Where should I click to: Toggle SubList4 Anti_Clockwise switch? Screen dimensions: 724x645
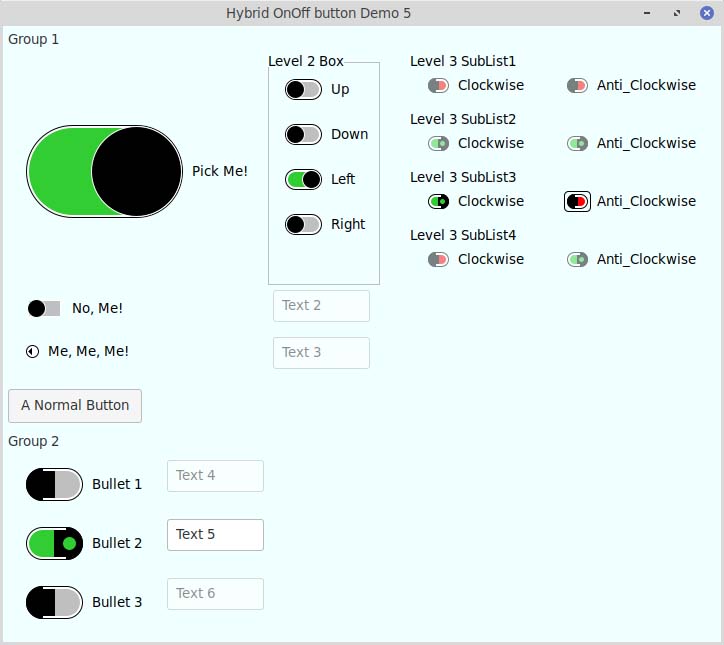(577, 259)
